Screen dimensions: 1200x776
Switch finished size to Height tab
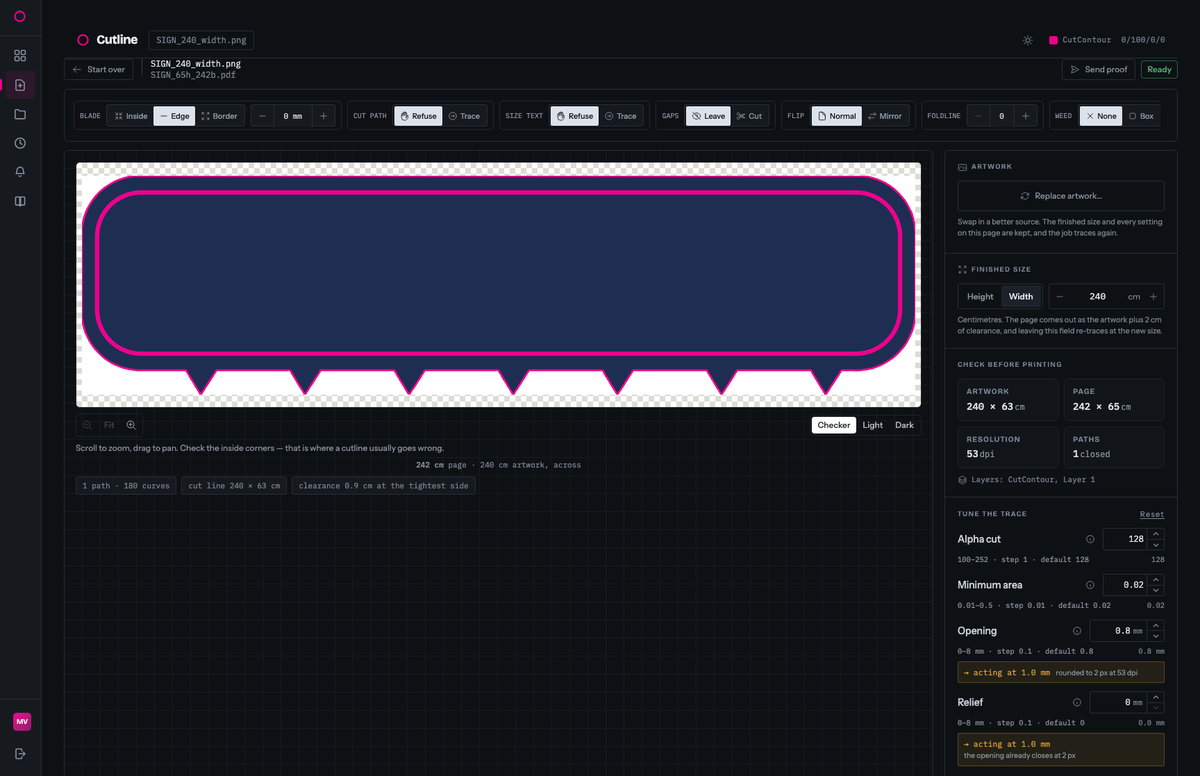(980, 296)
